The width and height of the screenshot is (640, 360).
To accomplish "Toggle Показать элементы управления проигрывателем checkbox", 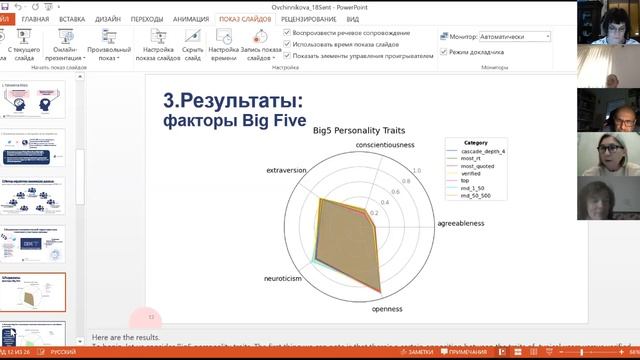I will (287, 55).
